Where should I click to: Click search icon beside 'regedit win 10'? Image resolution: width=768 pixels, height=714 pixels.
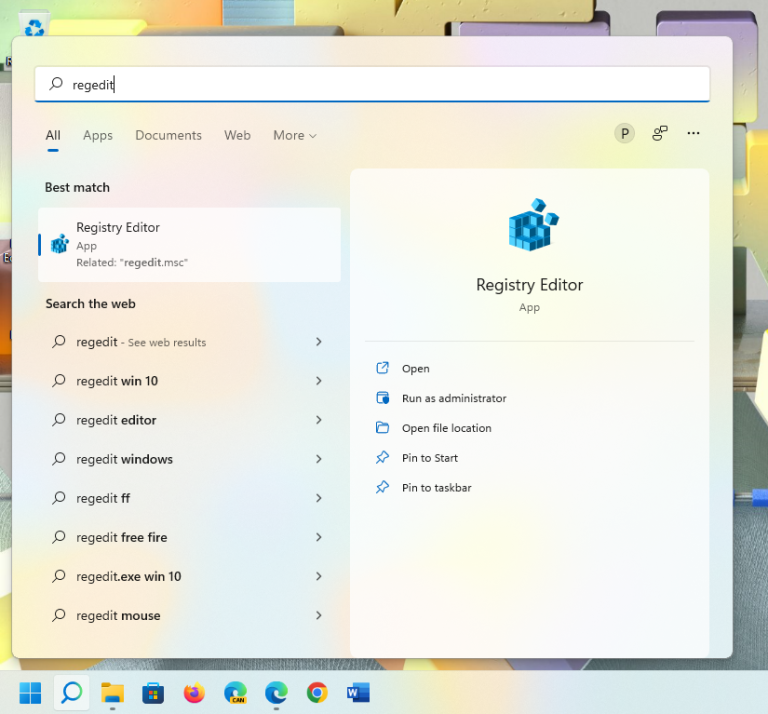click(59, 380)
